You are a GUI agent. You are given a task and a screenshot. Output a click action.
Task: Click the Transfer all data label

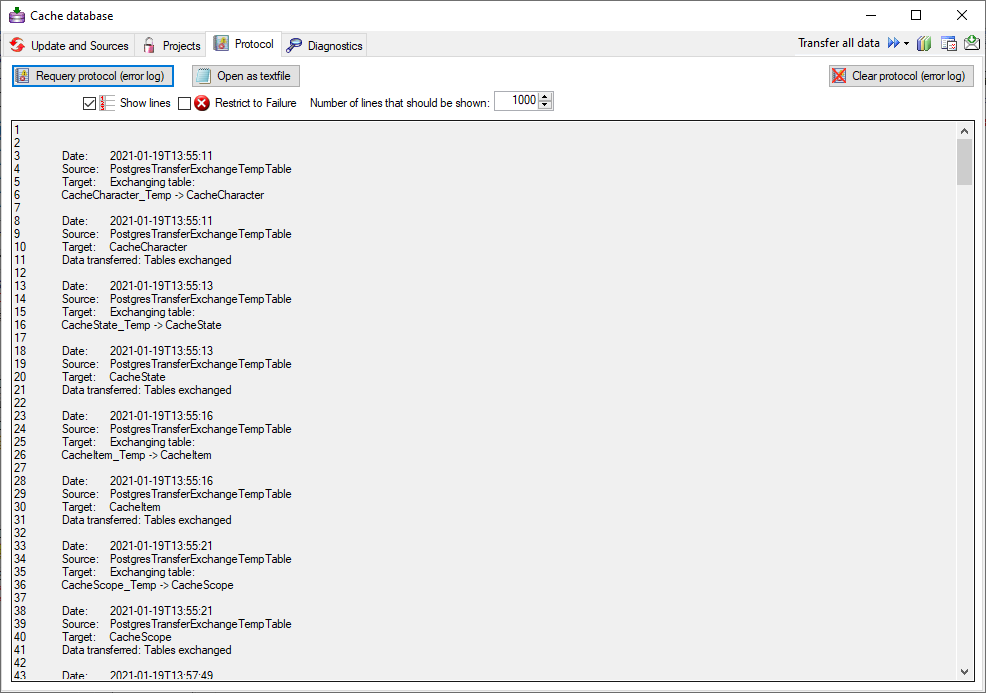[x=839, y=43]
